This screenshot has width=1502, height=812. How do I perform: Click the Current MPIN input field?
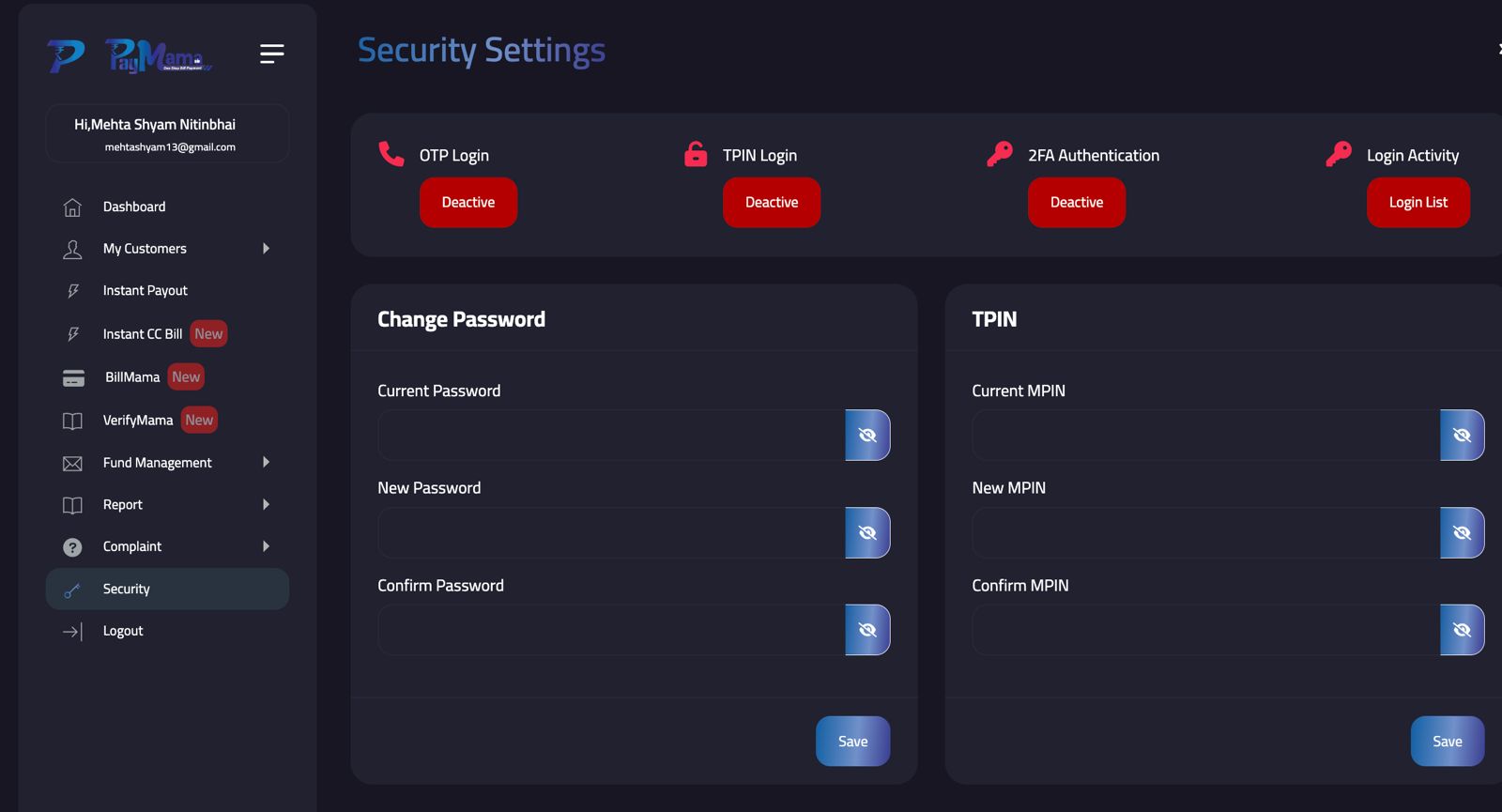pos(1206,436)
